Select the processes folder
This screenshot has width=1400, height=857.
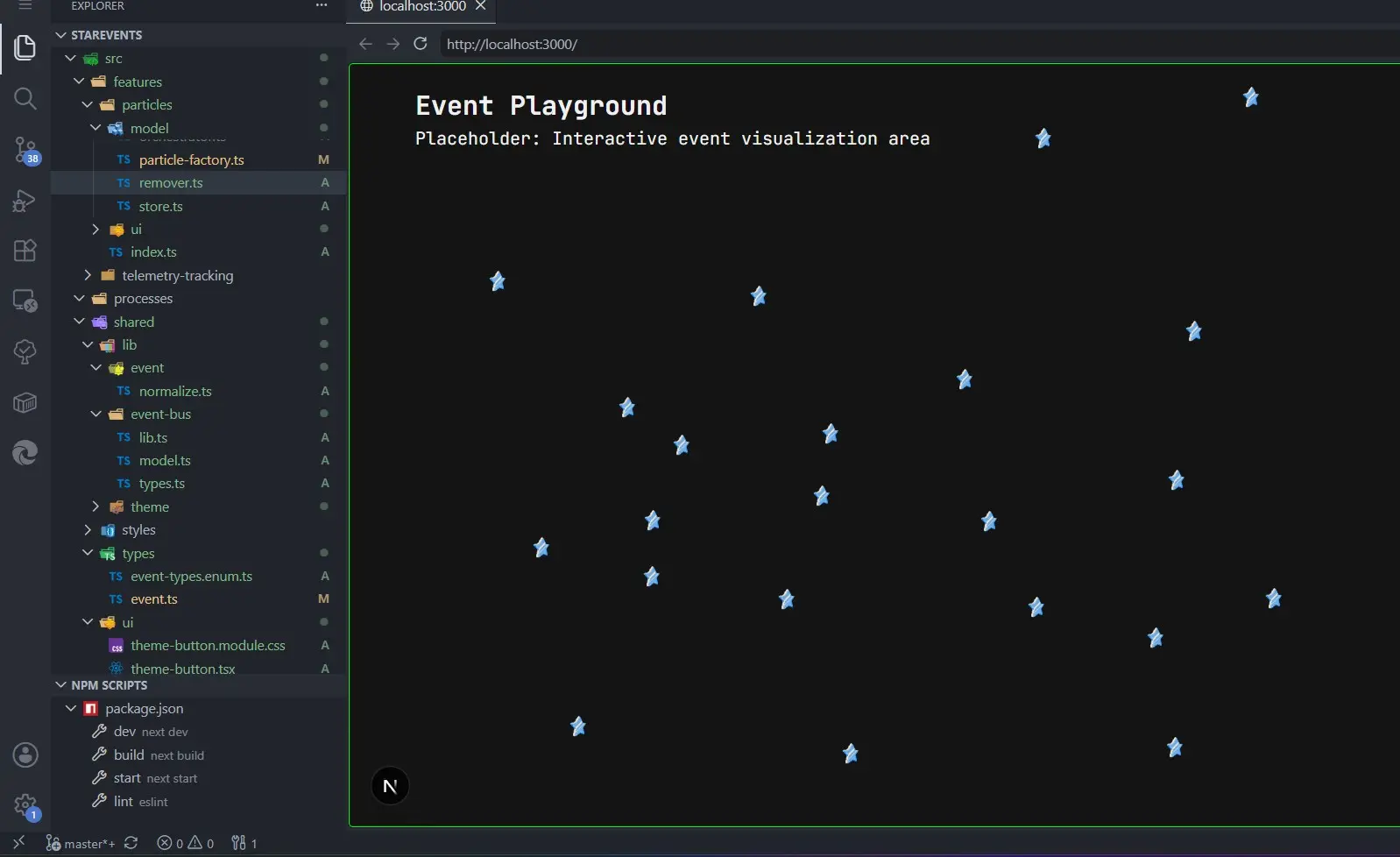143,298
